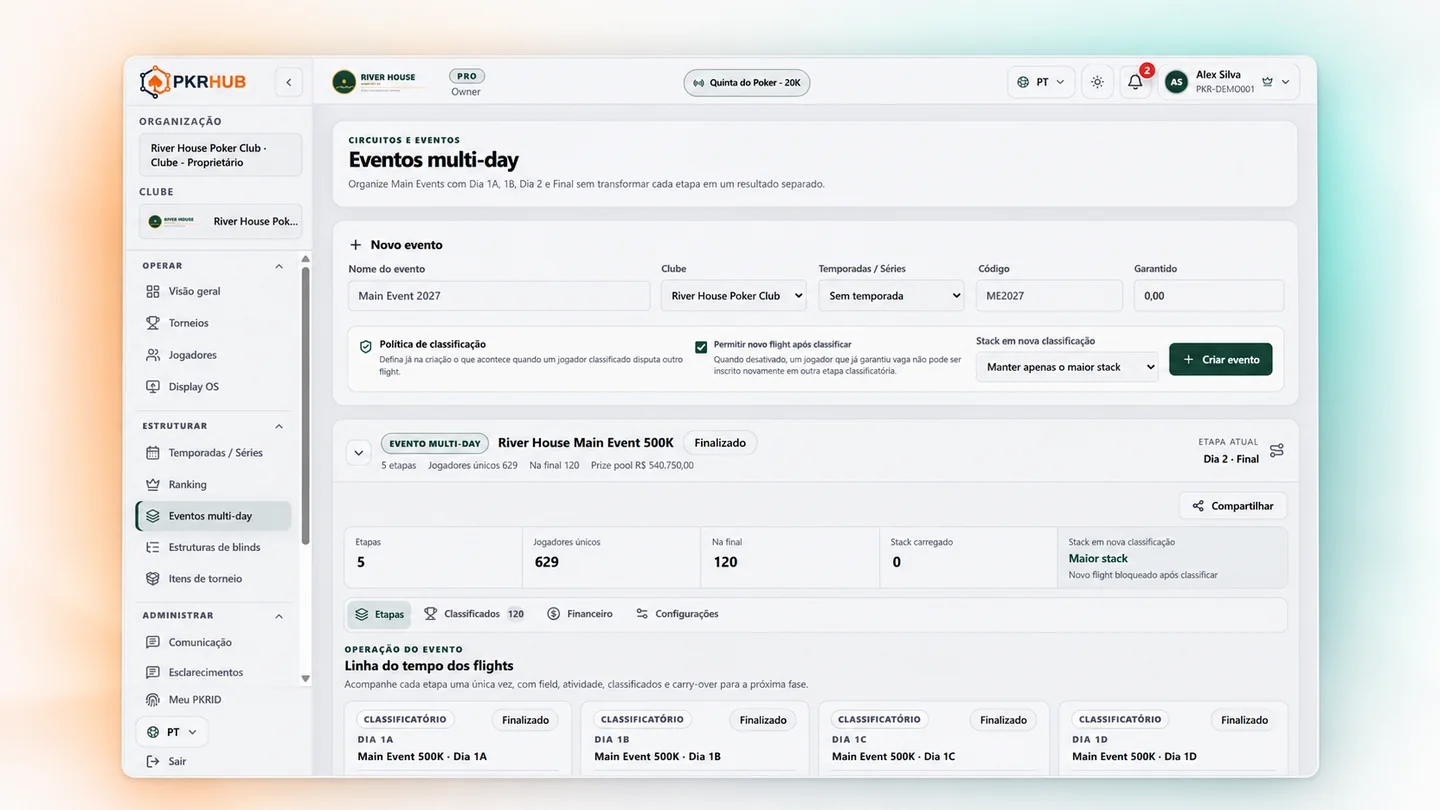Click the Criar evento button
The height and width of the screenshot is (810, 1440).
(1221, 360)
